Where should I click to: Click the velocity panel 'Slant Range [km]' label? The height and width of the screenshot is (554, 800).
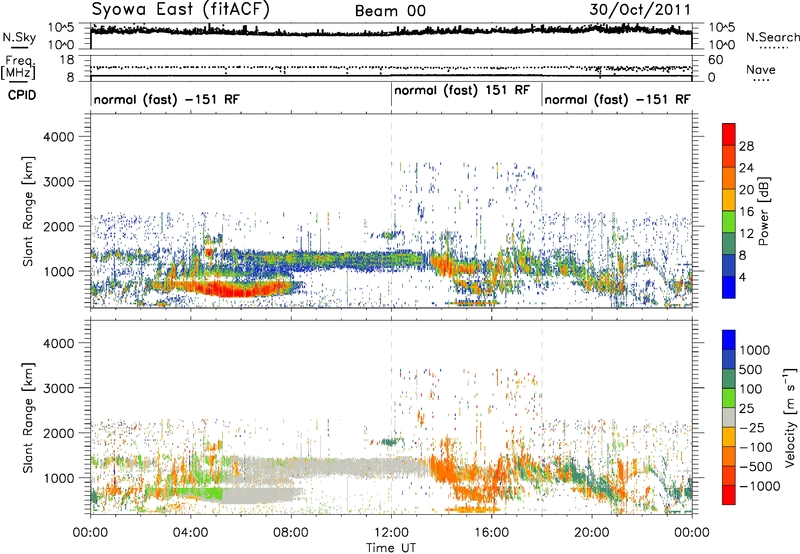pyautogui.click(x=28, y=418)
